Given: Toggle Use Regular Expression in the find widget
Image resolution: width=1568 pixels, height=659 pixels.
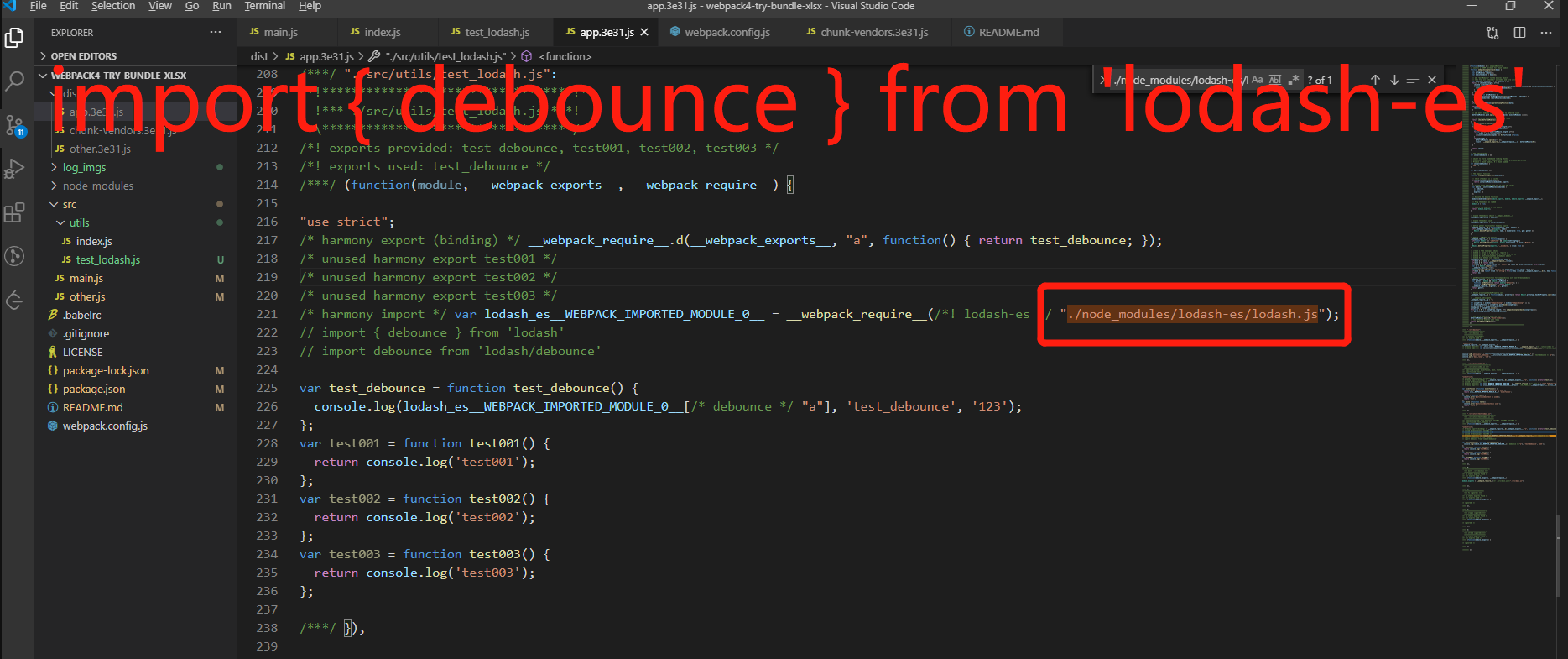Looking at the screenshot, I should (1294, 80).
